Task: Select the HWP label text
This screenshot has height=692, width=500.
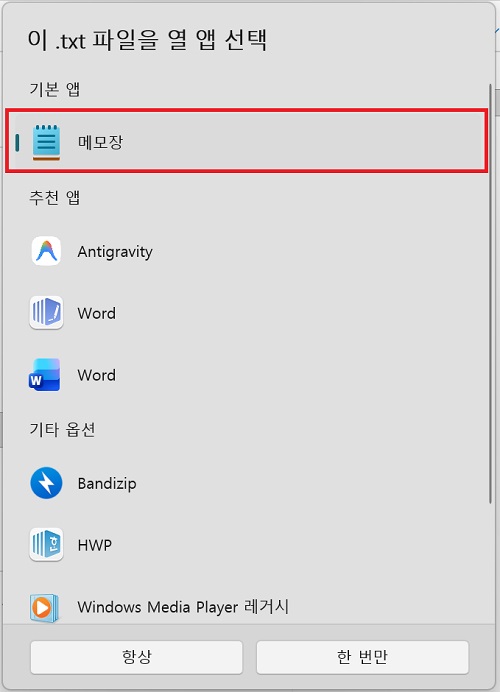Action: pos(94,545)
